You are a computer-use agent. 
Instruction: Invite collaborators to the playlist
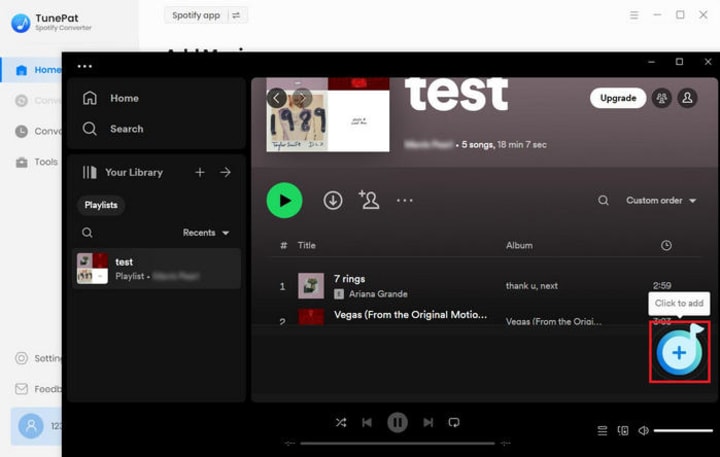tap(369, 200)
